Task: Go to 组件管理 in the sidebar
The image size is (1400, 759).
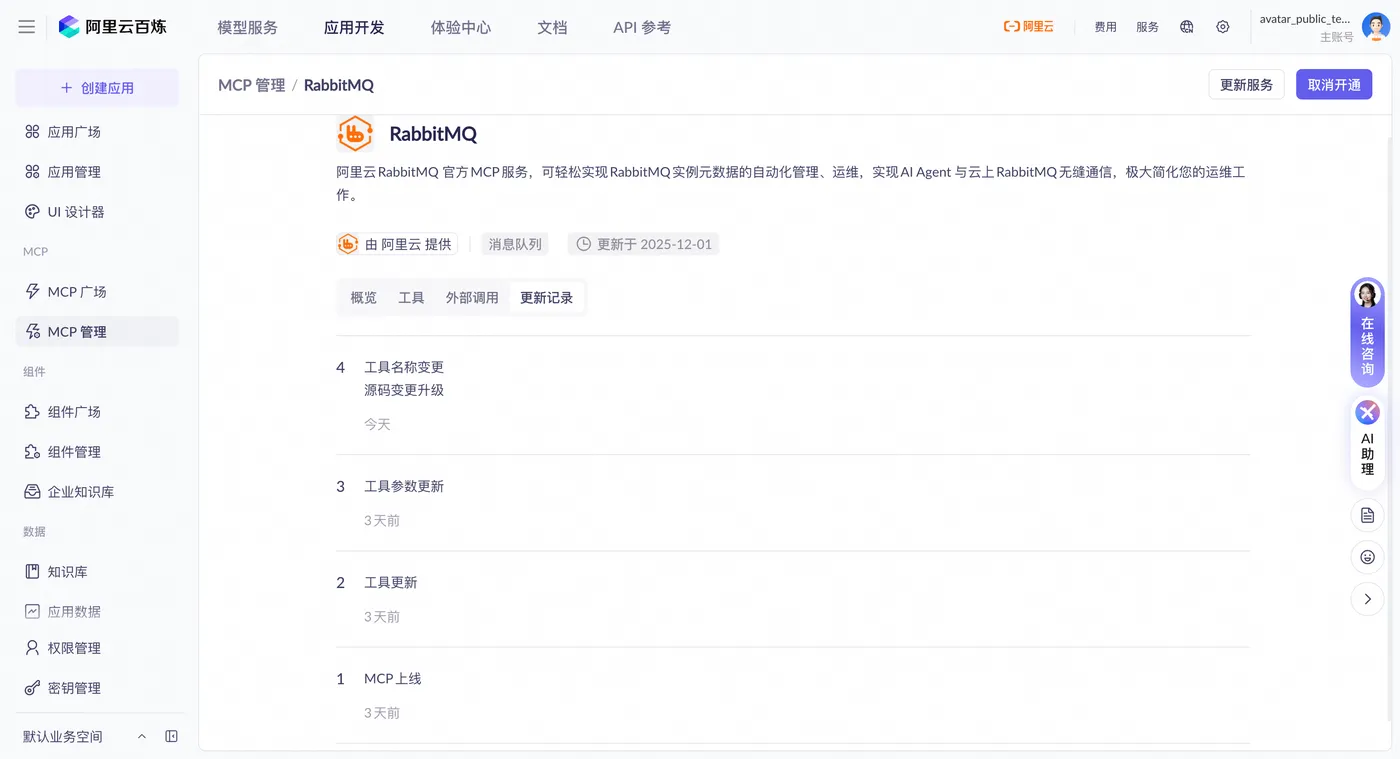Action: pyautogui.click(x=97, y=452)
